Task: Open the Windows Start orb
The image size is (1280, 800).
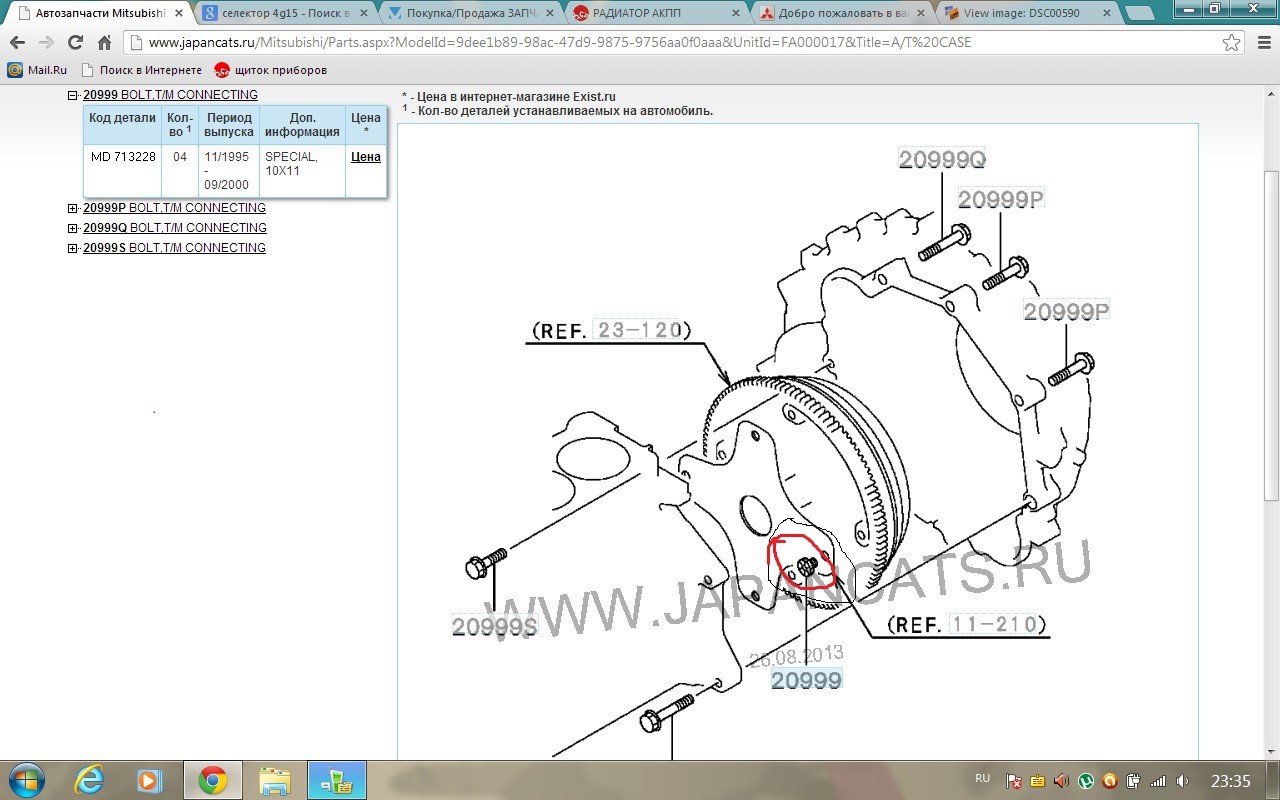Action: tap(25, 780)
